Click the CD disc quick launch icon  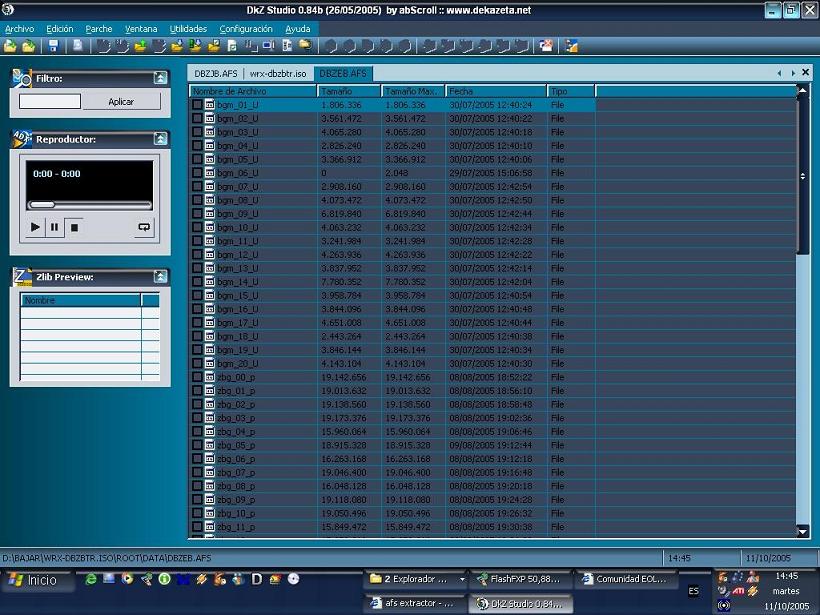(293, 579)
